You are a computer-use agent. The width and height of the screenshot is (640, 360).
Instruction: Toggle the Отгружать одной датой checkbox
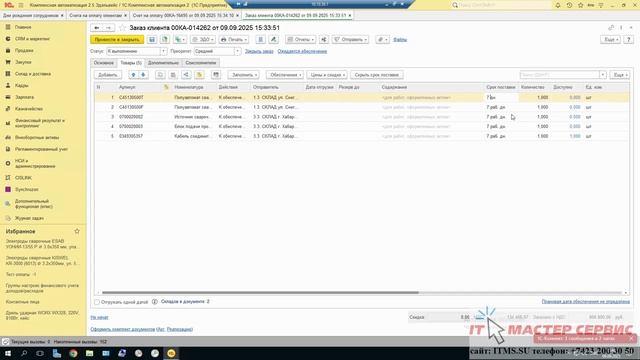[97, 302]
